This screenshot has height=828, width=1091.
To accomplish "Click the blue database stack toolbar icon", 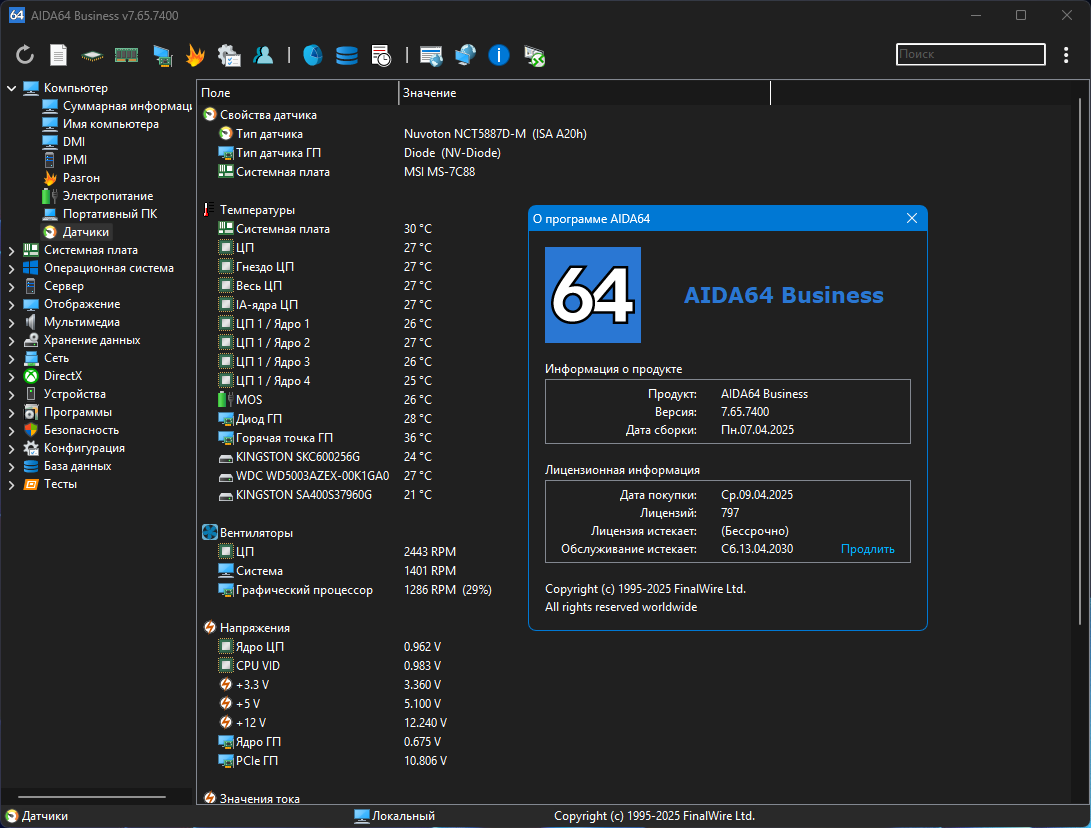I will [347, 55].
